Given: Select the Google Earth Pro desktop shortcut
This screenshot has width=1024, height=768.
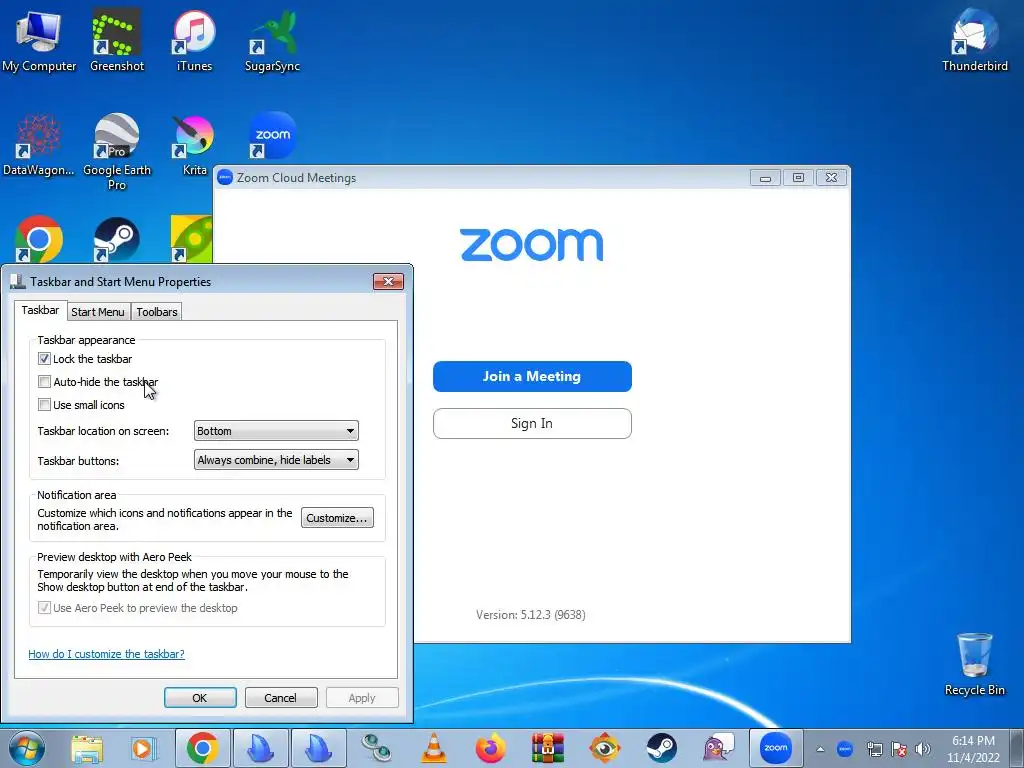Looking at the screenshot, I should tap(117, 152).
